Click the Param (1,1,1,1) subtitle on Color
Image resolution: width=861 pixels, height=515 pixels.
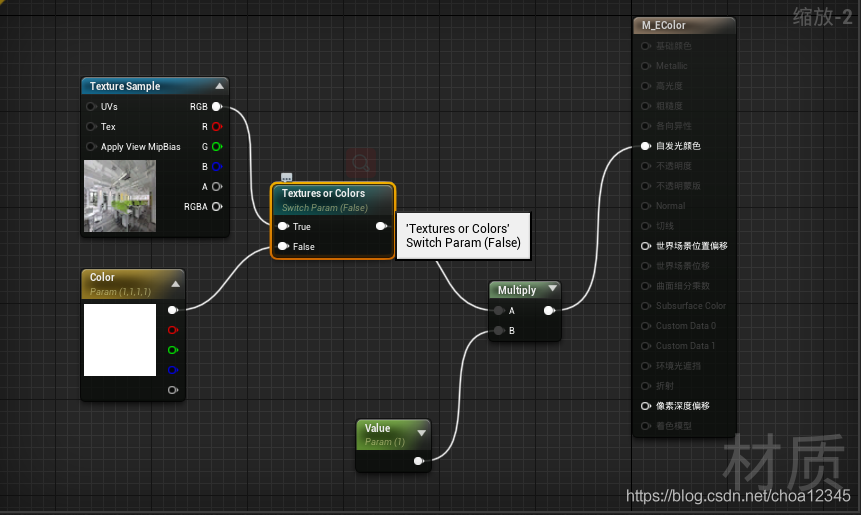click(x=120, y=292)
